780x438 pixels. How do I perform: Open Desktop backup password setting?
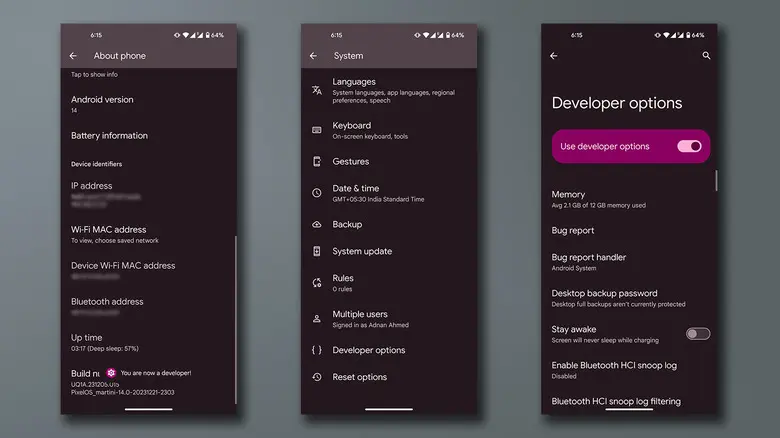click(x=629, y=298)
